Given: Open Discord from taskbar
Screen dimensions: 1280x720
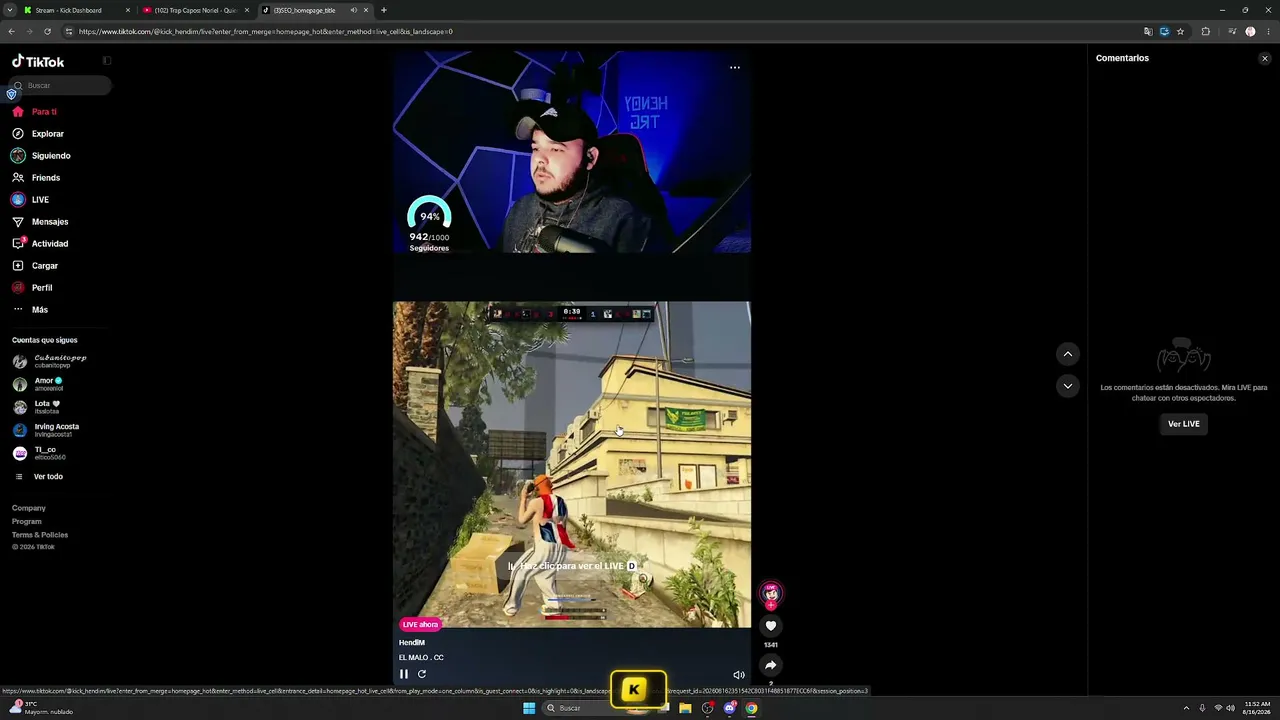Looking at the screenshot, I should pyautogui.click(x=729, y=708).
